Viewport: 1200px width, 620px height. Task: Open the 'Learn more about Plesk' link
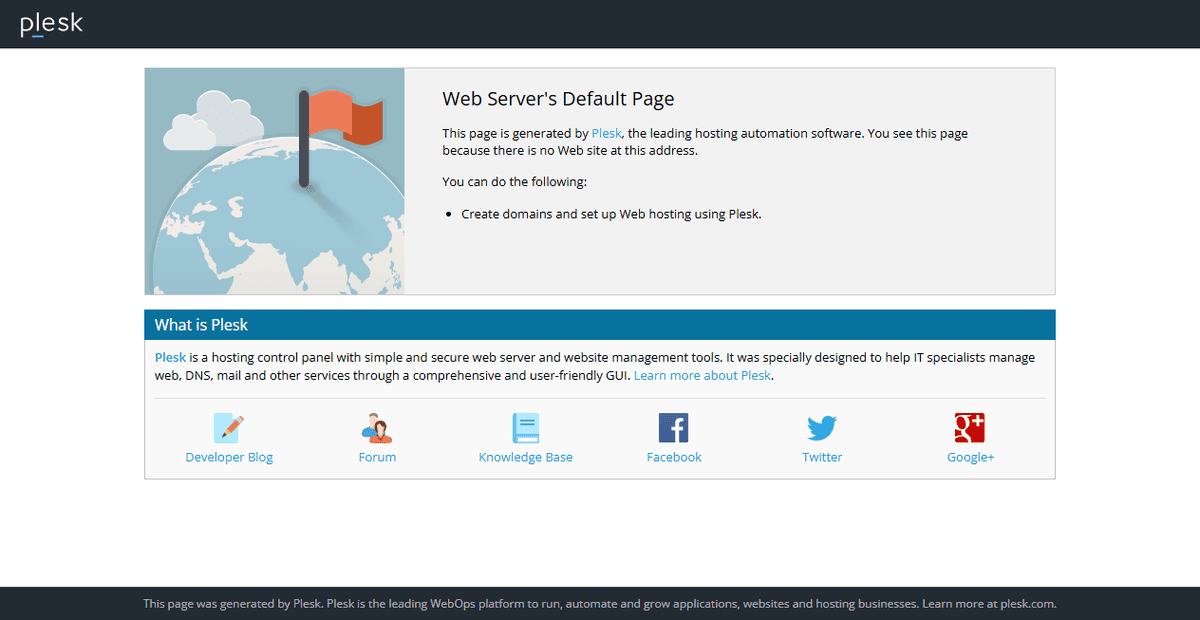pyautogui.click(x=702, y=375)
